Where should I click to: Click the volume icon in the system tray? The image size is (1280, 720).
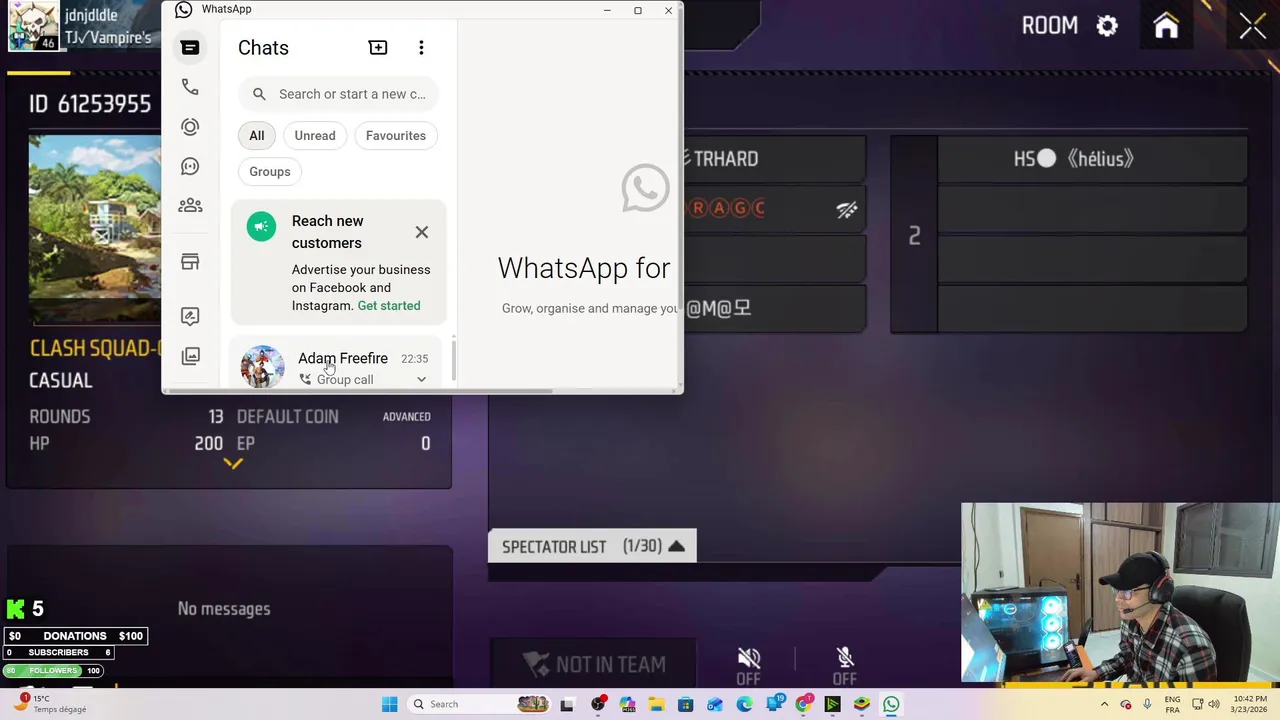(1216, 704)
